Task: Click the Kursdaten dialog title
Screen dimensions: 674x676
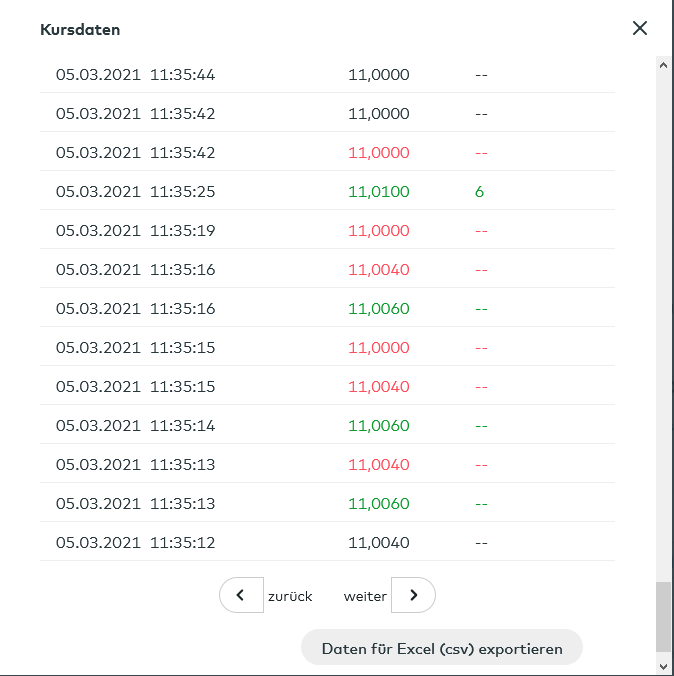Action: pos(80,30)
